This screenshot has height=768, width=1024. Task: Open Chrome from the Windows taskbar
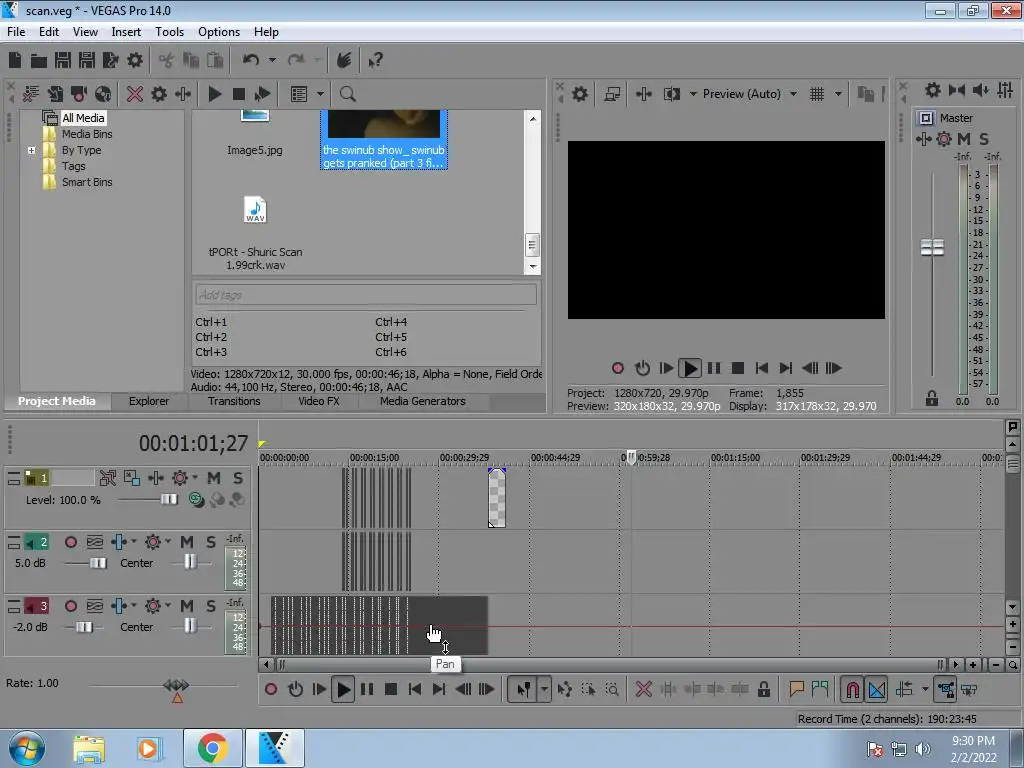tap(212, 748)
